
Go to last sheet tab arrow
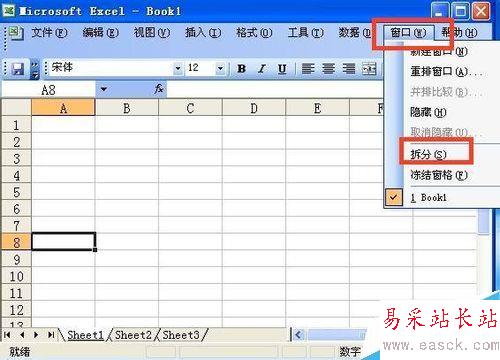point(51,335)
